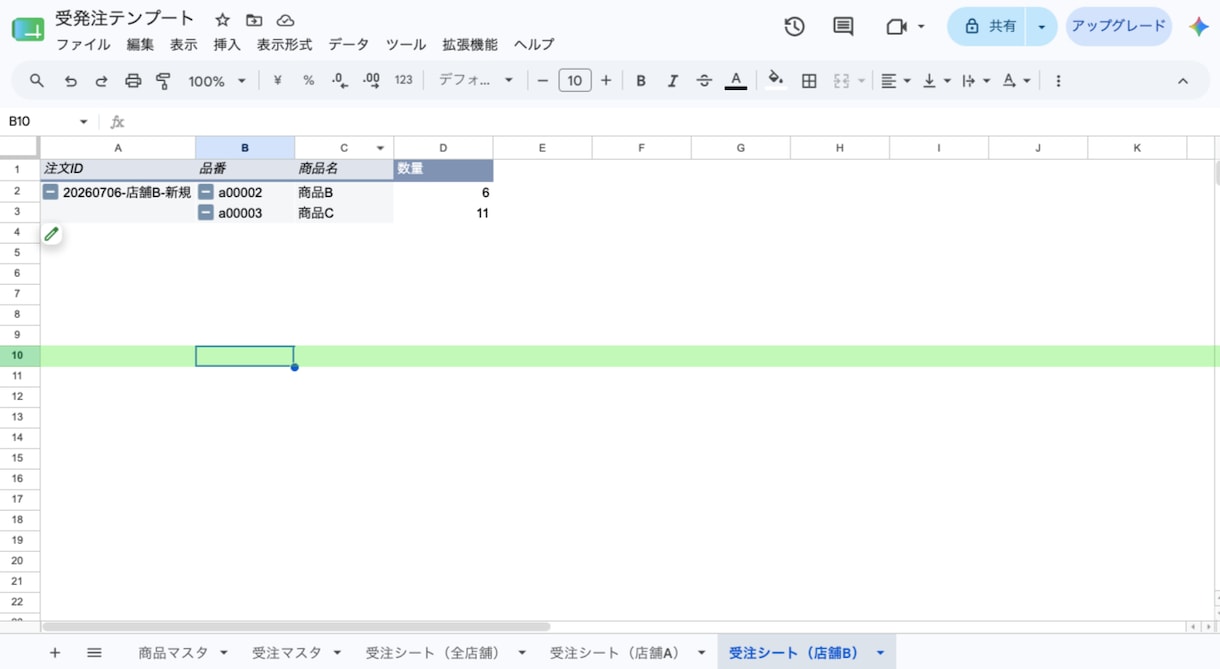This screenshot has width=1220, height=669.
Task: Click the pivot table edit pencil
Action: tap(52, 234)
